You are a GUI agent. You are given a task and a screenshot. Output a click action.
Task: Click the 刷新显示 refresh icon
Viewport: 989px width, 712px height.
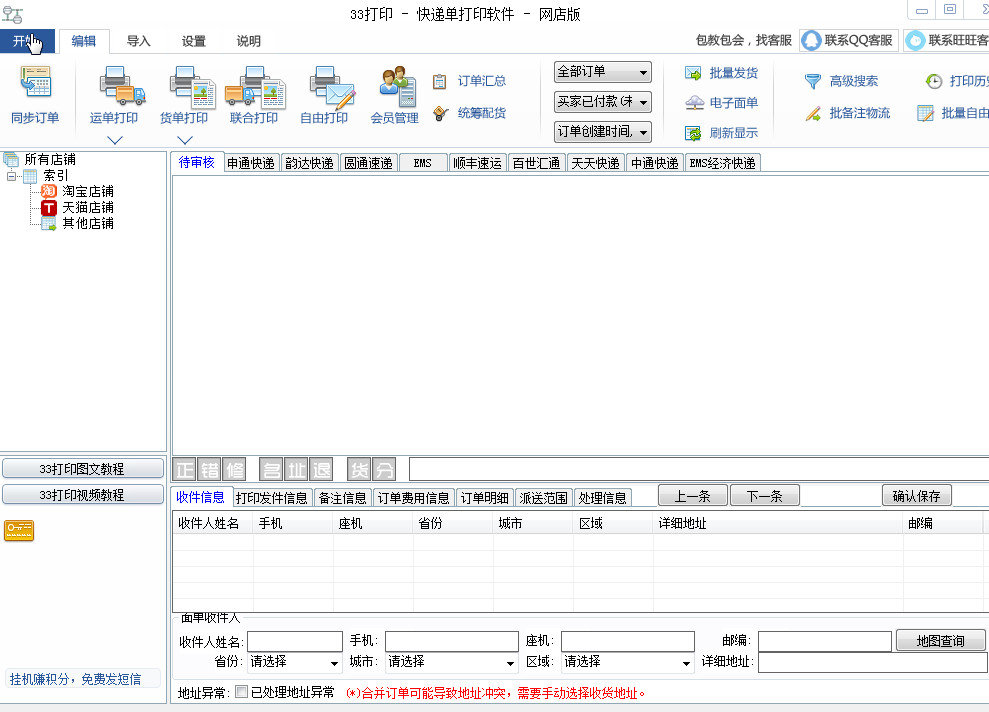tap(694, 133)
